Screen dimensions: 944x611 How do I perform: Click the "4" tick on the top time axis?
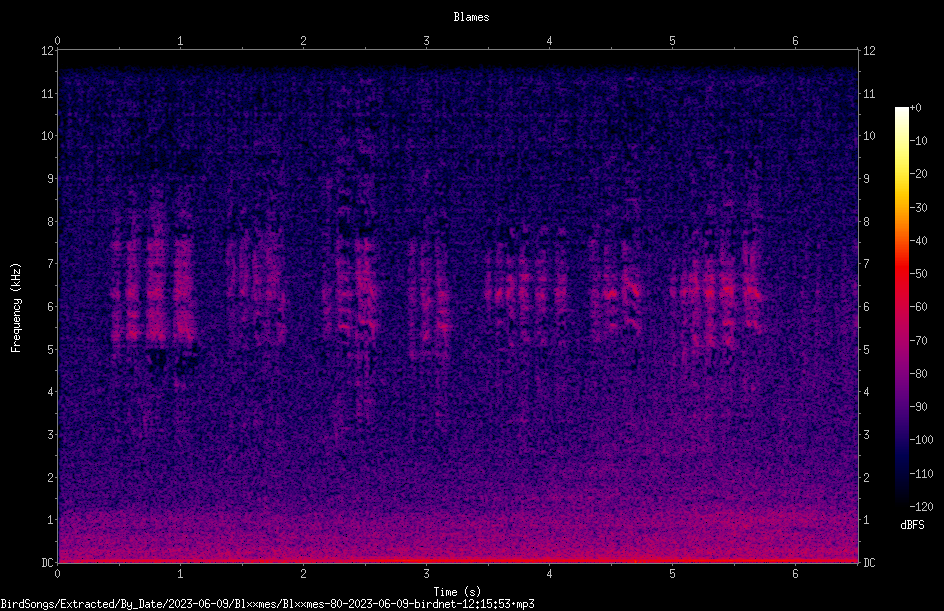tap(549, 41)
